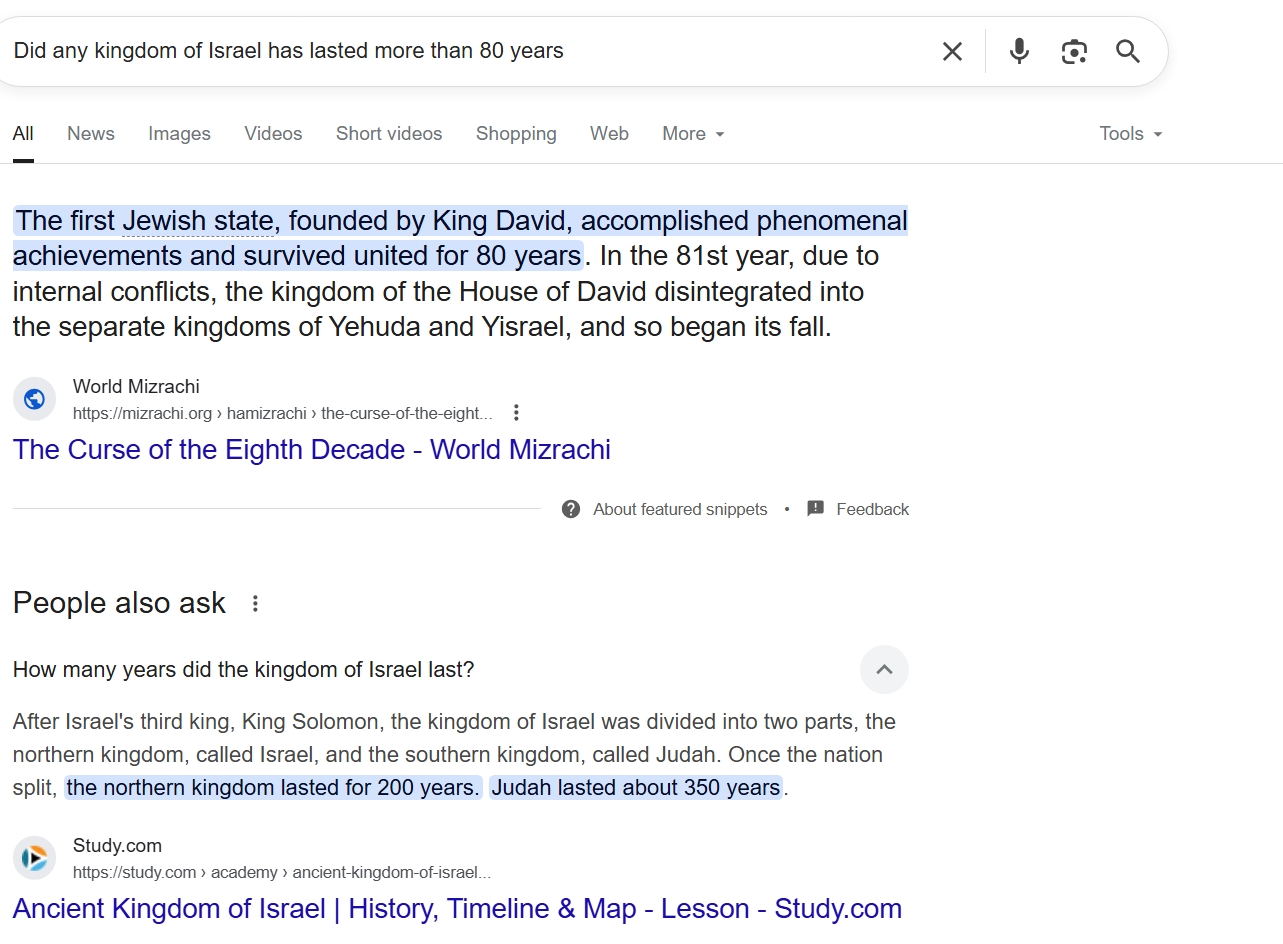This screenshot has width=1283, height=944.
Task: Click the World Mizrachi site favicon
Action: tap(35, 399)
